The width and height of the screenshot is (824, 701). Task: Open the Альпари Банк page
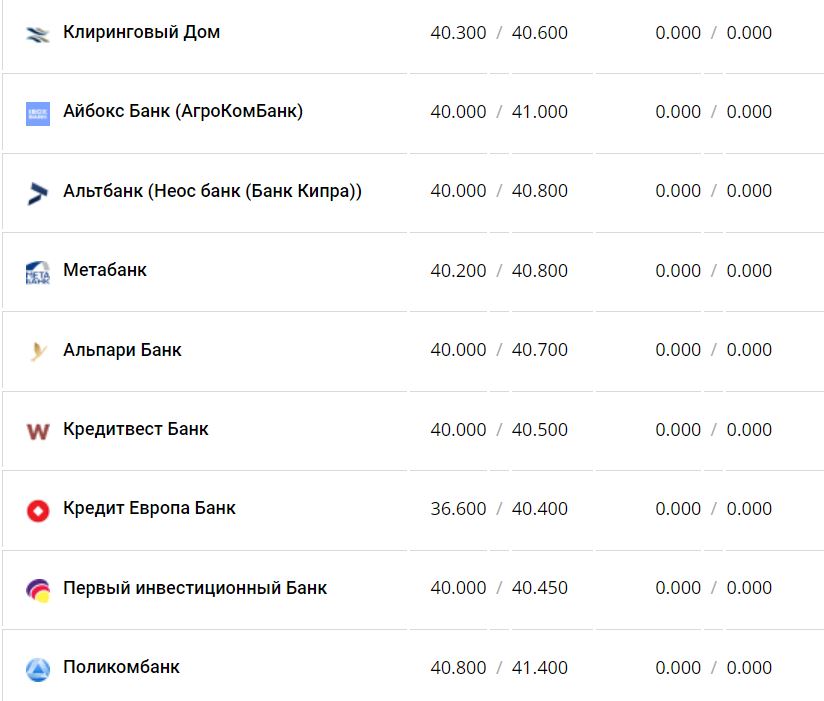pos(122,350)
